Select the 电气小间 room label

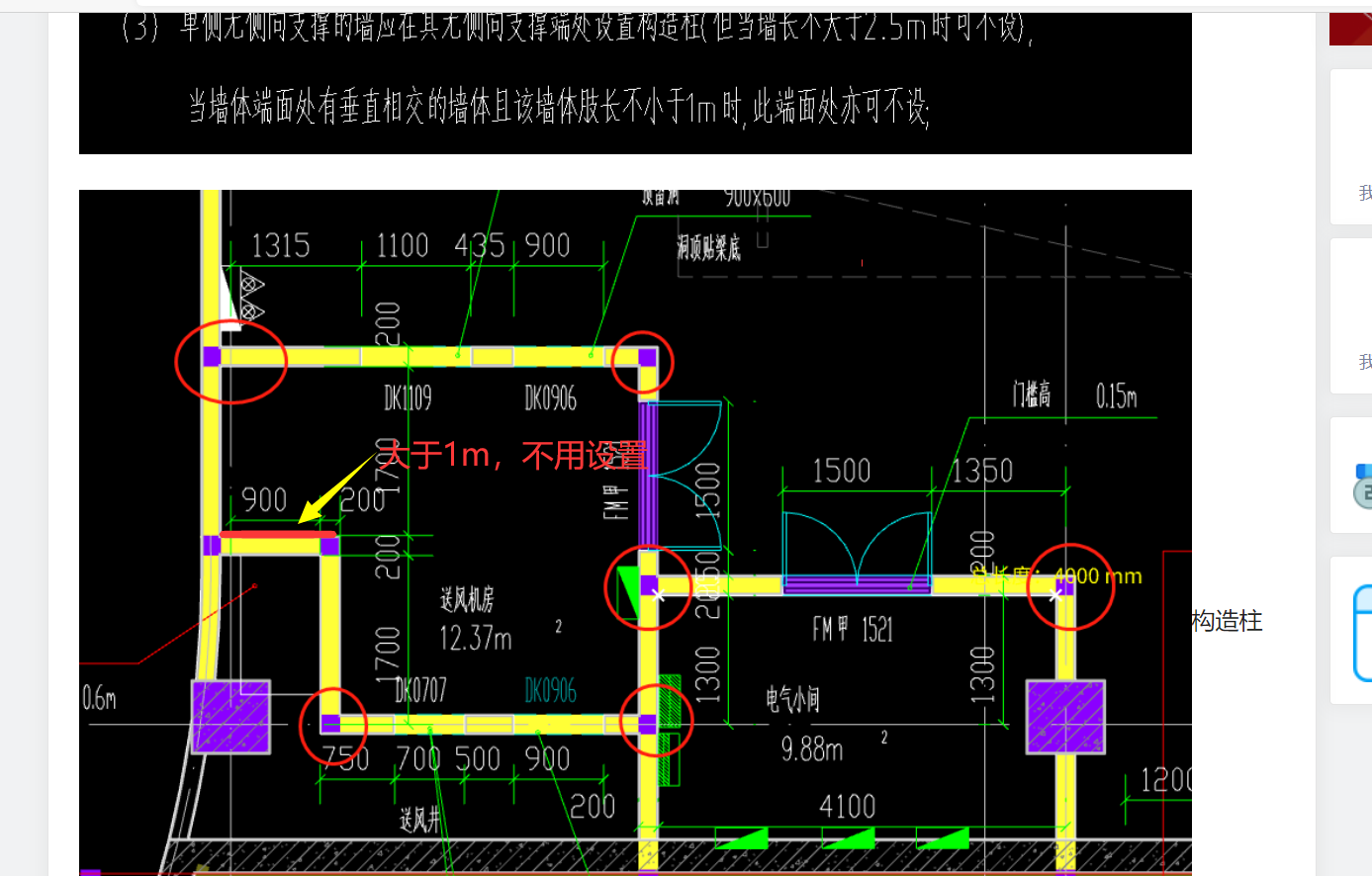(792, 700)
